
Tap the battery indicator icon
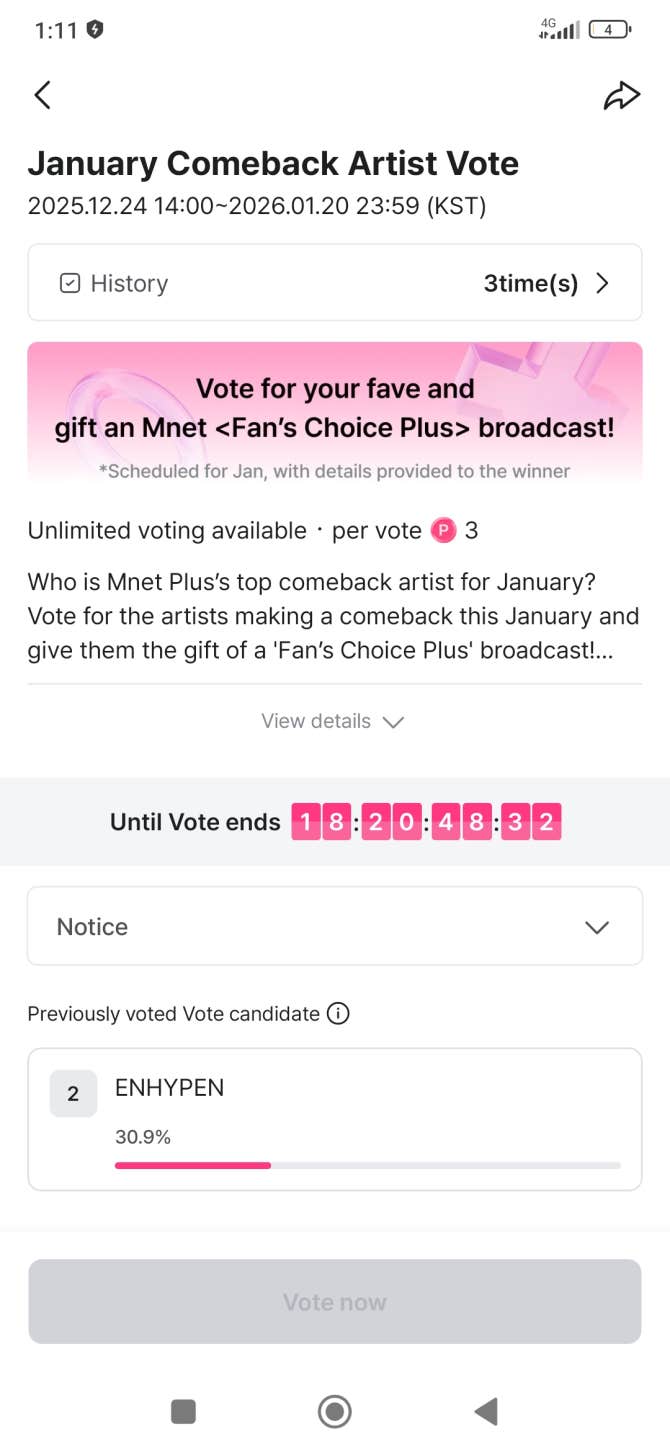pos(609,30)
